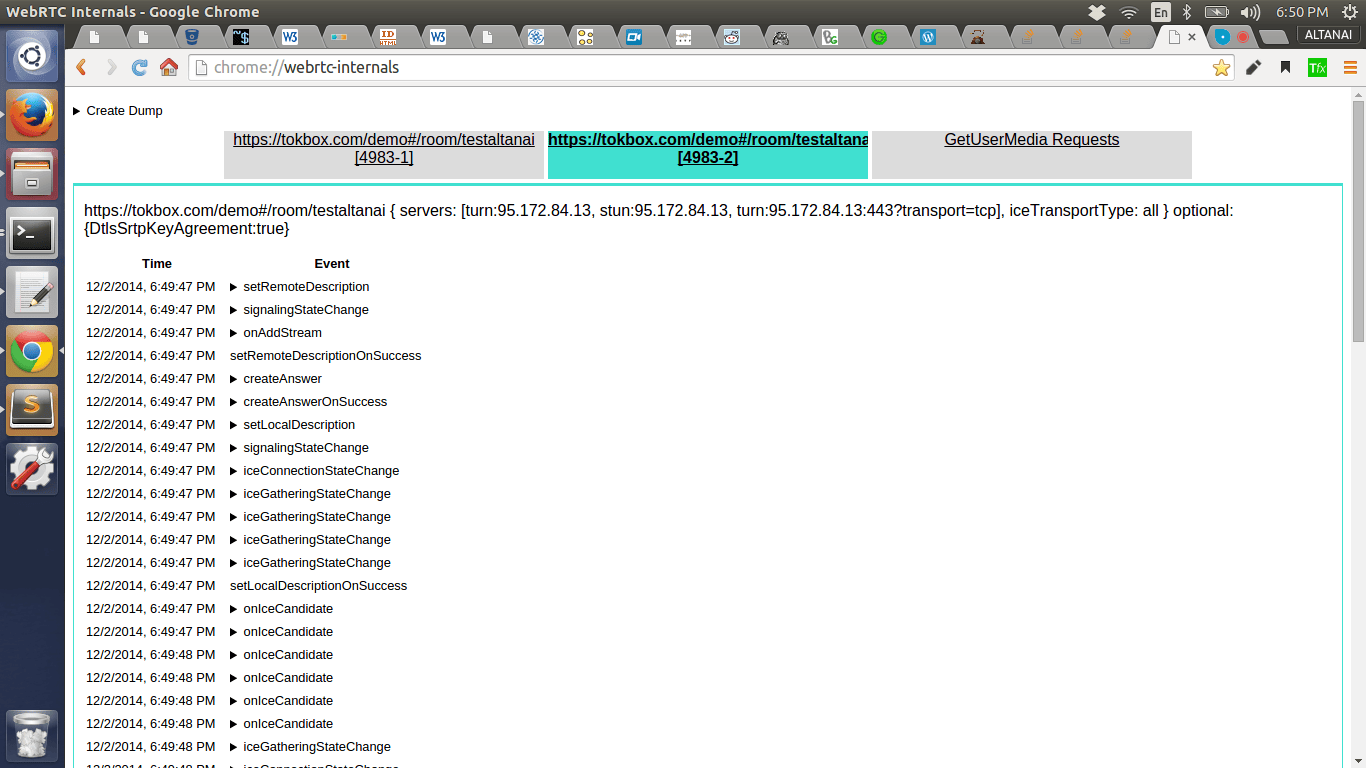Open the Ubuntu Dash launcher icon
Screen dimensions: 1366x768
[33, 56]
